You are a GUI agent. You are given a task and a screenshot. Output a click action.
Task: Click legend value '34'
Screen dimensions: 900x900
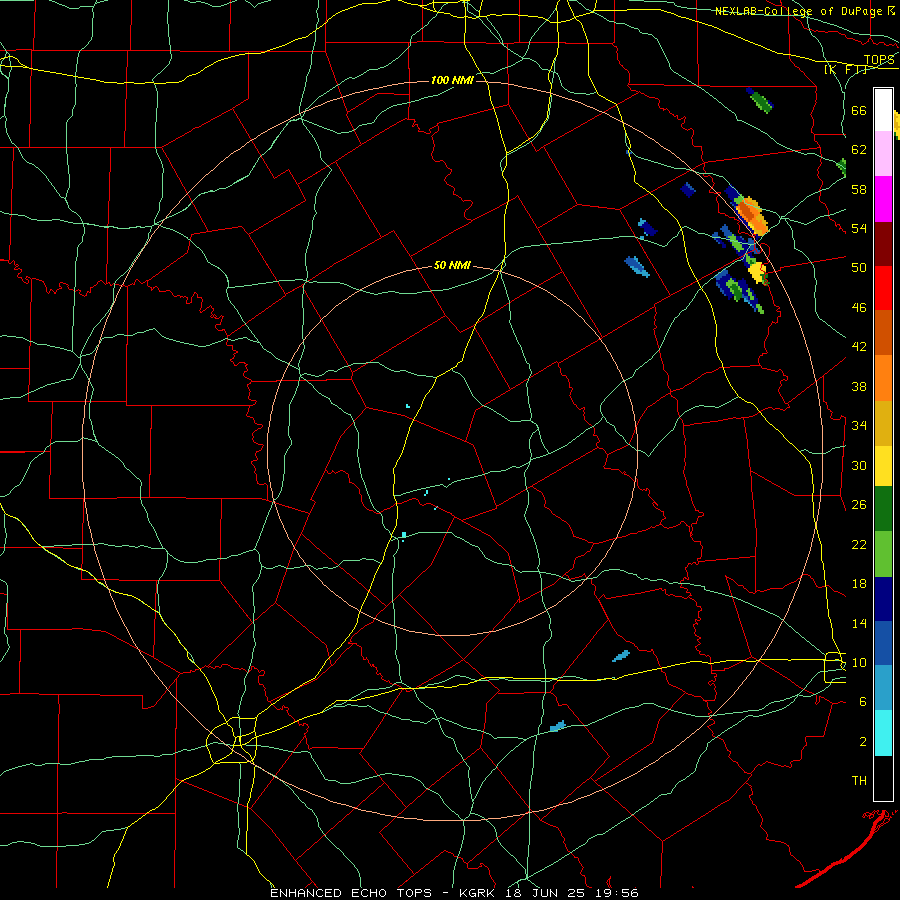pyautogui.click(x=859, y=425)
